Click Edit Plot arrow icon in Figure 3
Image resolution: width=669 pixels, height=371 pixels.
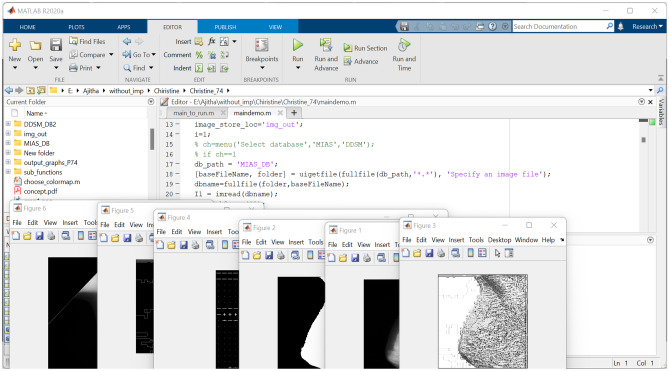point(497,253)
